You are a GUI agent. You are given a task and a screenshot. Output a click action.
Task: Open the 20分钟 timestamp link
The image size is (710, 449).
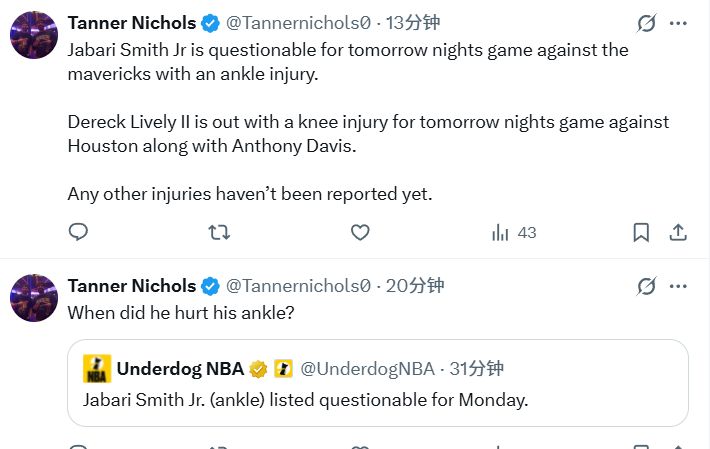414,286
